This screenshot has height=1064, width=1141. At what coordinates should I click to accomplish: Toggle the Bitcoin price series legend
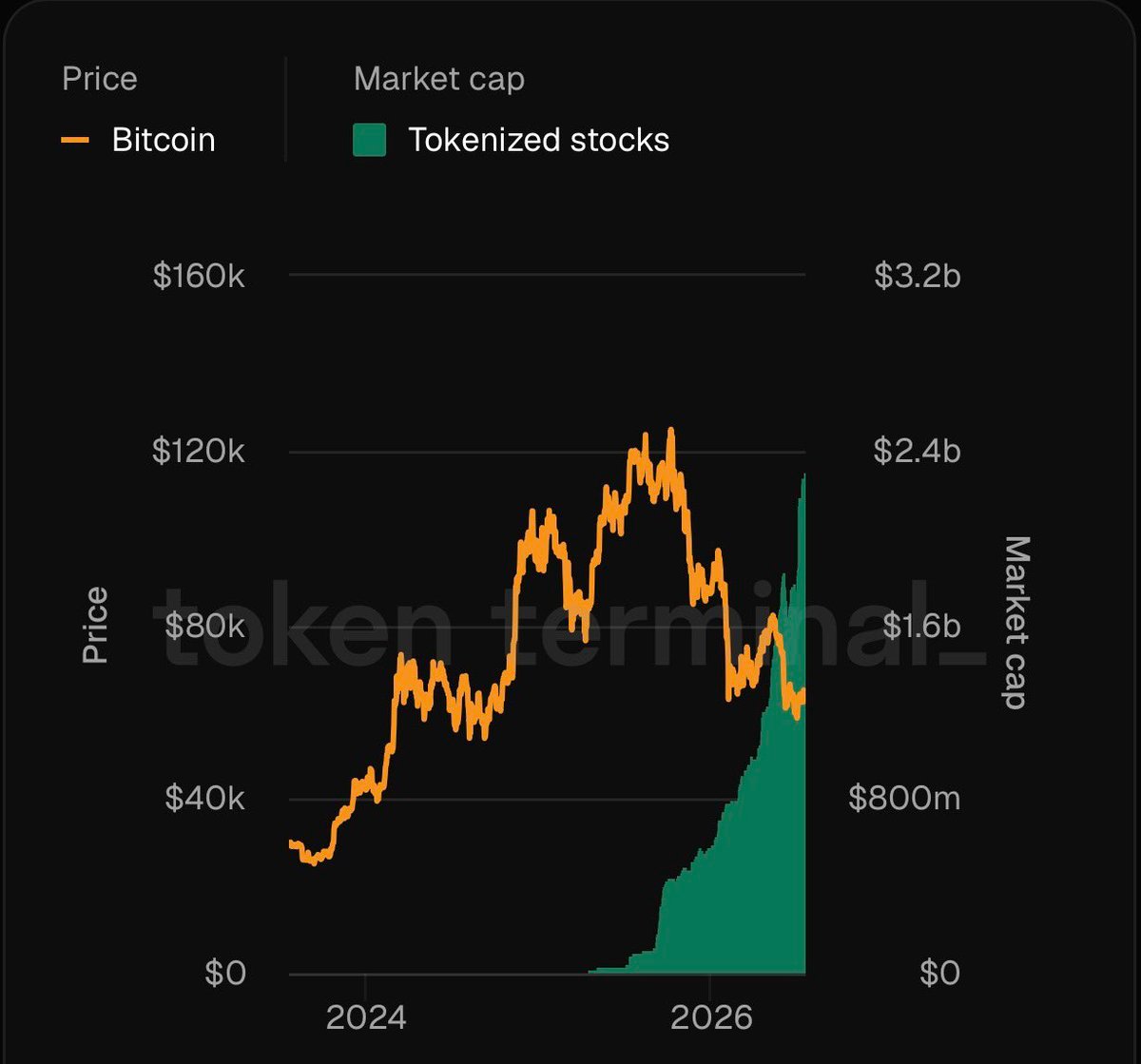(x=139, y=140)
